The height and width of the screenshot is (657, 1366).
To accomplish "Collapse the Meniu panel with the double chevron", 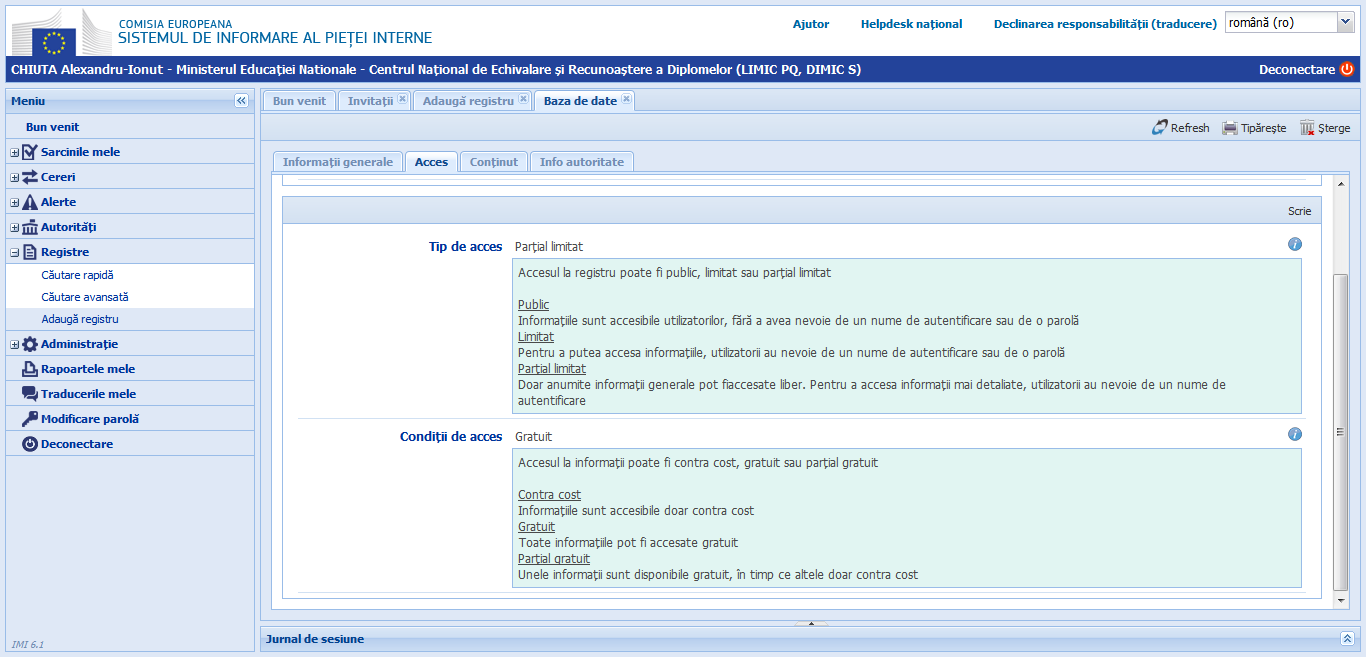I will [x=241, y=99].
